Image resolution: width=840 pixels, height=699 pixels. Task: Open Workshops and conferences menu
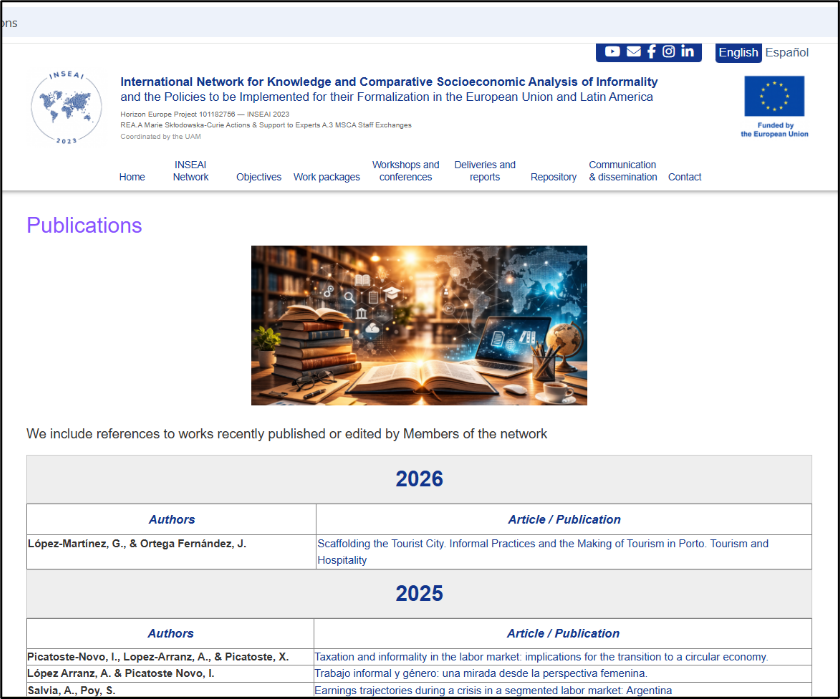click(x=405, y=171)
